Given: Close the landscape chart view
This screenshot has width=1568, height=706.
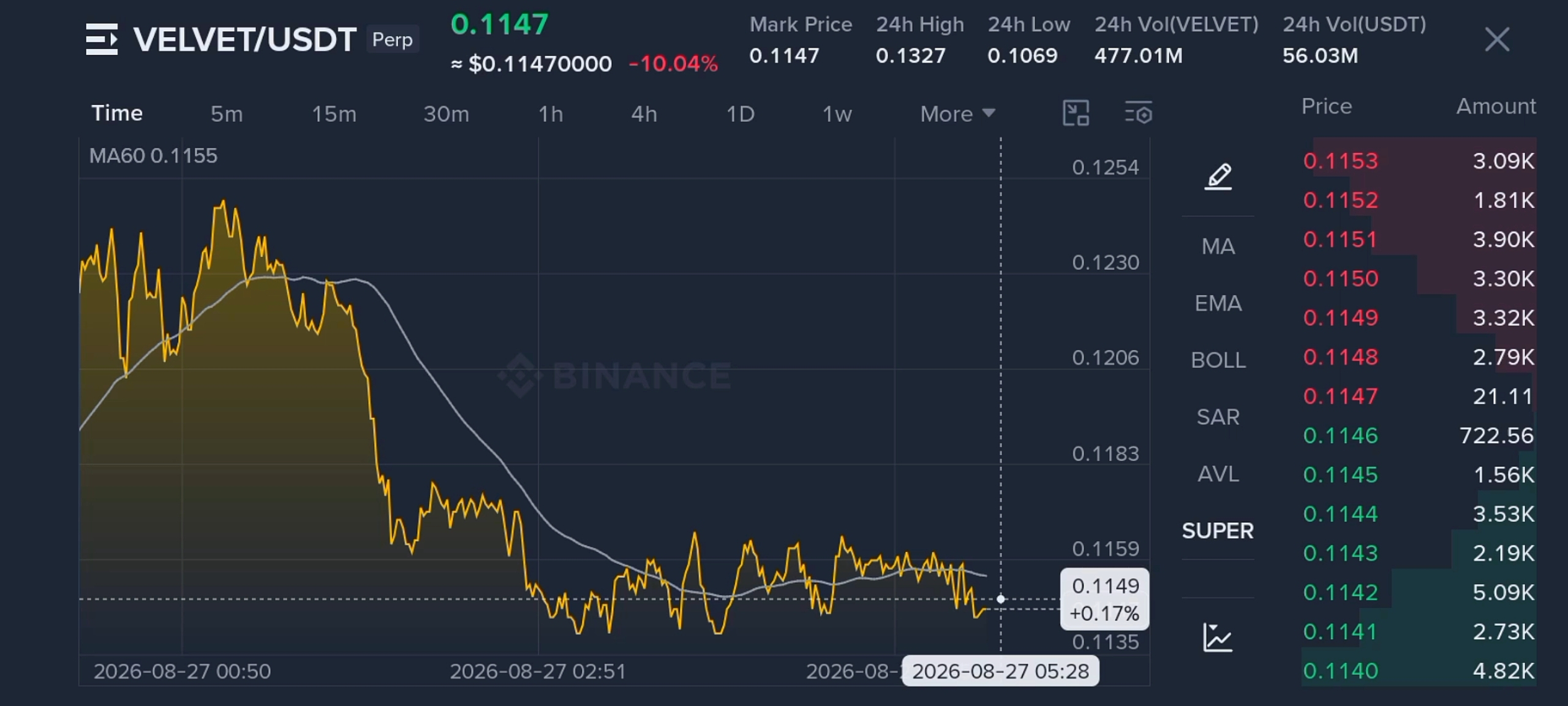Looking at the screenshot, I should (1497, 39).
